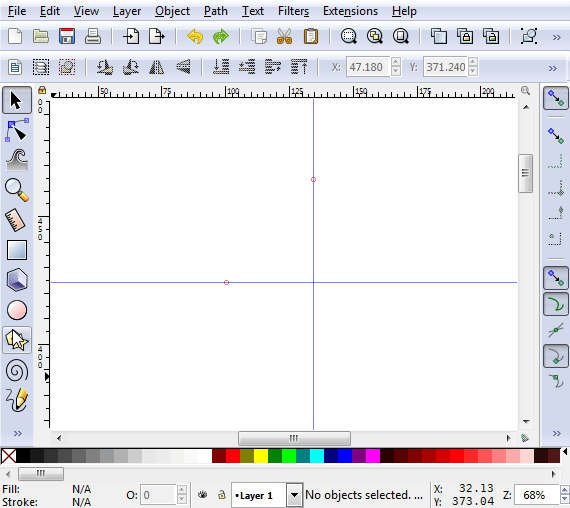
Task: Select the Zoom magnifier tool
Action: (x=17, y=189)
